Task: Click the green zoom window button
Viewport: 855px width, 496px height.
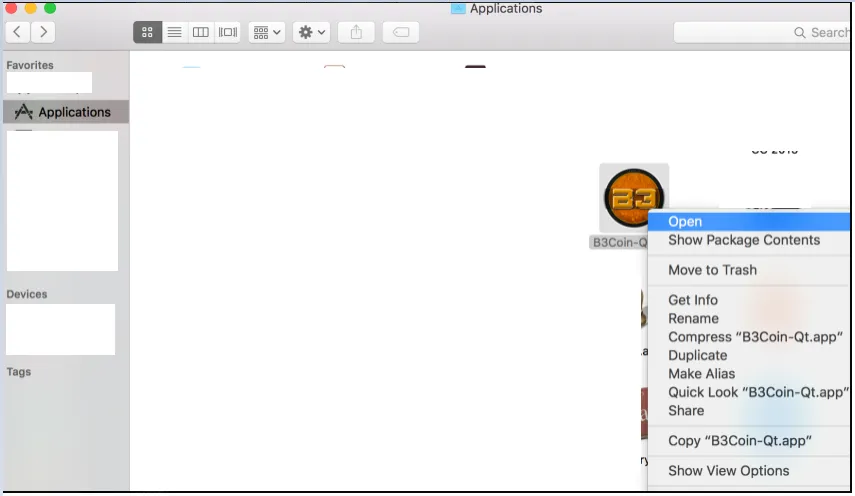Action: (50, 8)
